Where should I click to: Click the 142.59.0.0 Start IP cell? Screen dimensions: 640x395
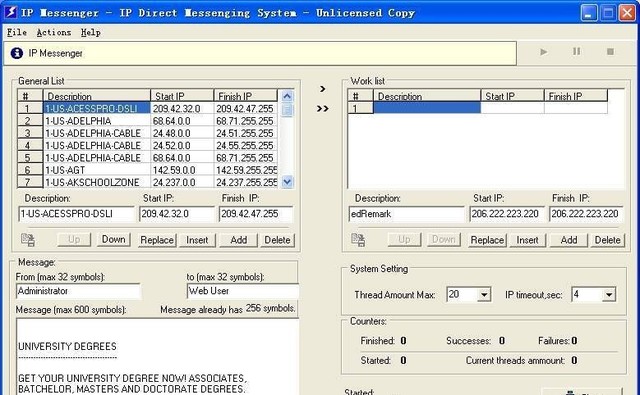pos(182,170)
